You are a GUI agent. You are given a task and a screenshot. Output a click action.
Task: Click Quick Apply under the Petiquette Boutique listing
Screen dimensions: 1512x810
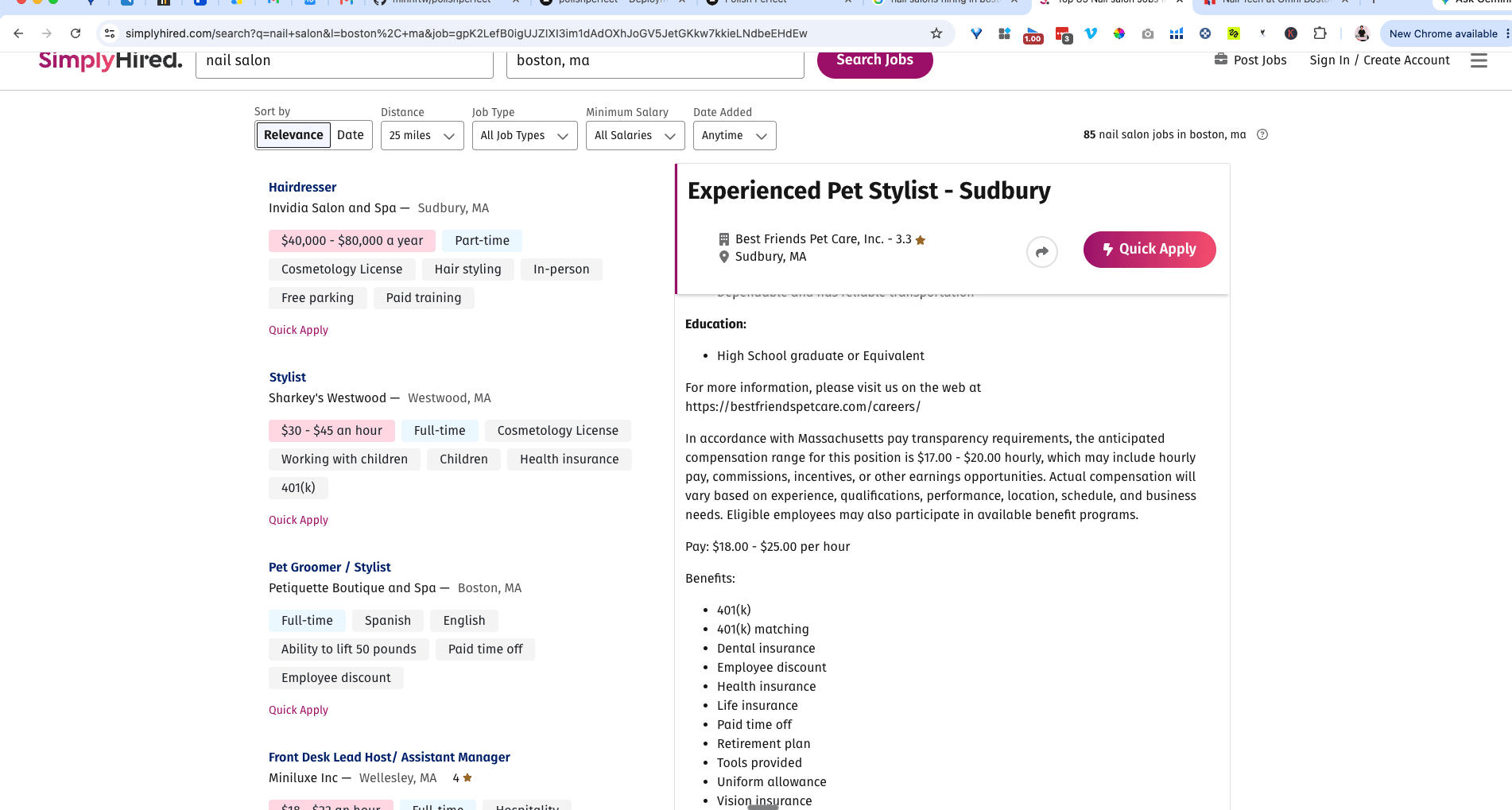(298, 710)
